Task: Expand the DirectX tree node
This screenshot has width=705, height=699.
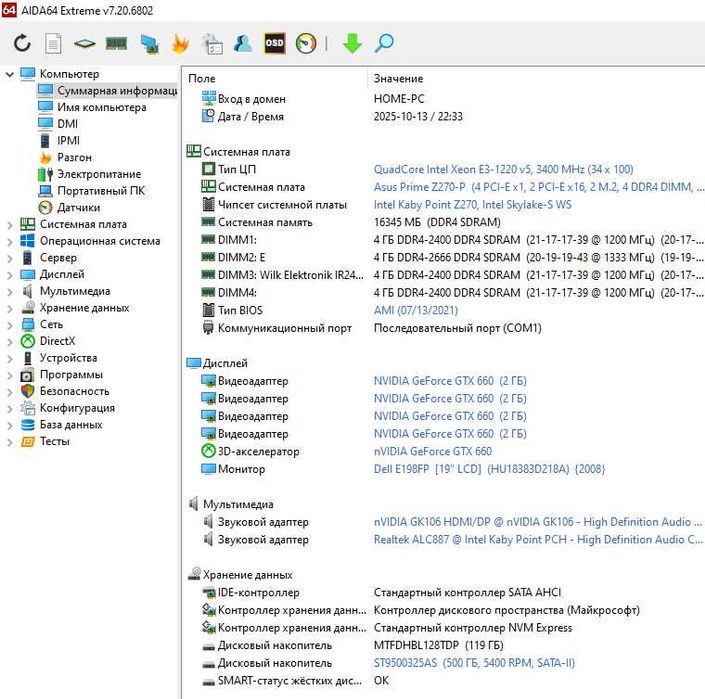Action: coord(9,341)
